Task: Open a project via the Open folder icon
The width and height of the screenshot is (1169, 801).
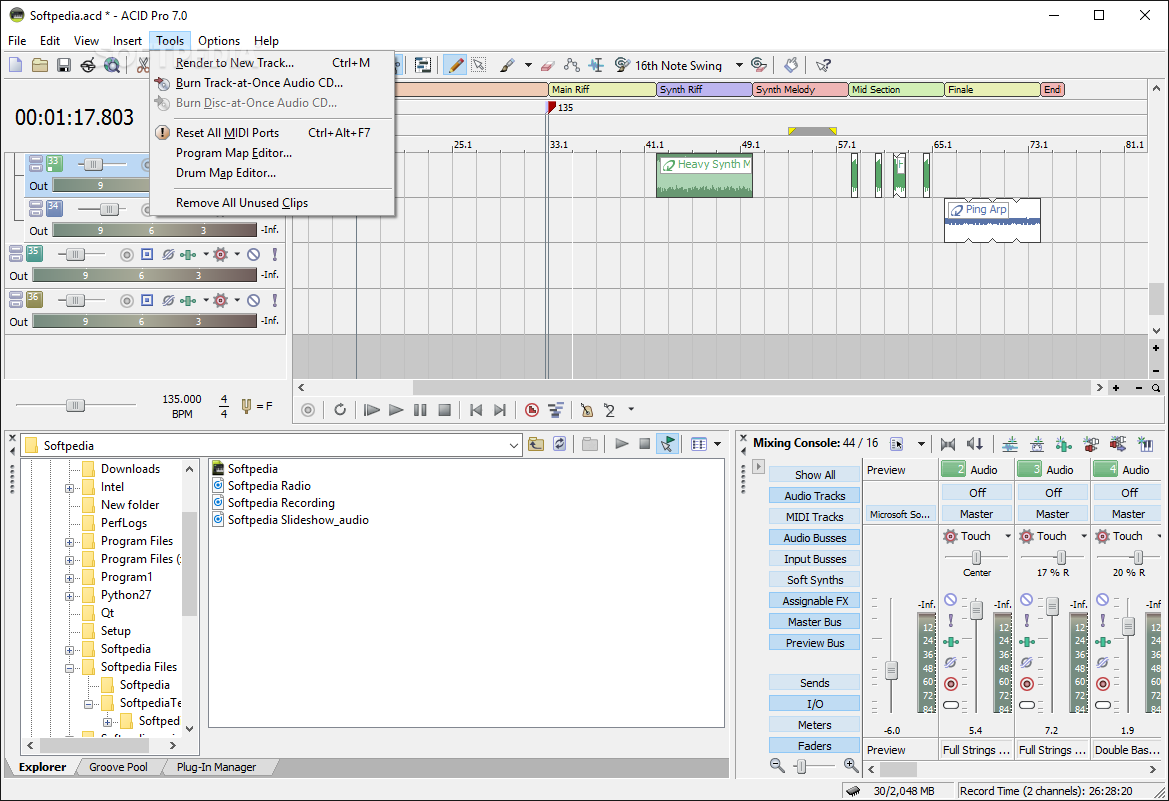Action: (40, 65)
